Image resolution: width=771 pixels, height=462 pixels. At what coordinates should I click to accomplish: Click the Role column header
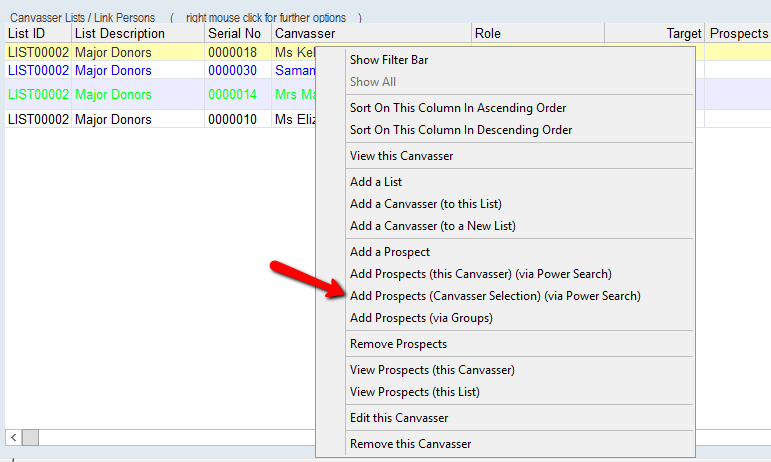pyautogui.click(x=538, y=33)
